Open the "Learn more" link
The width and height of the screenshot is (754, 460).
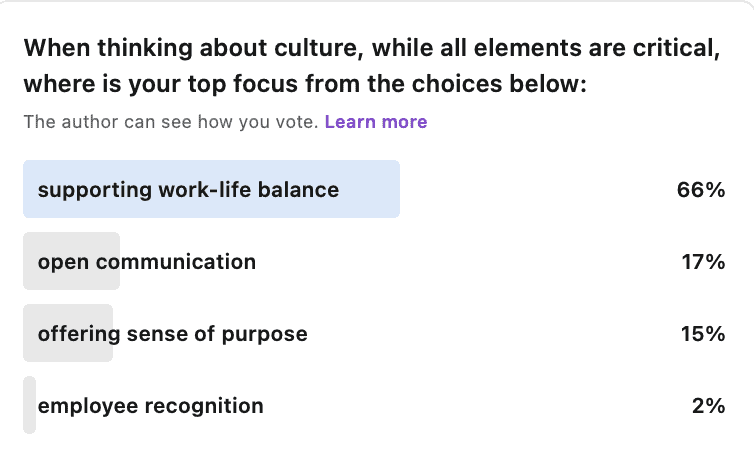click(376, 122)
